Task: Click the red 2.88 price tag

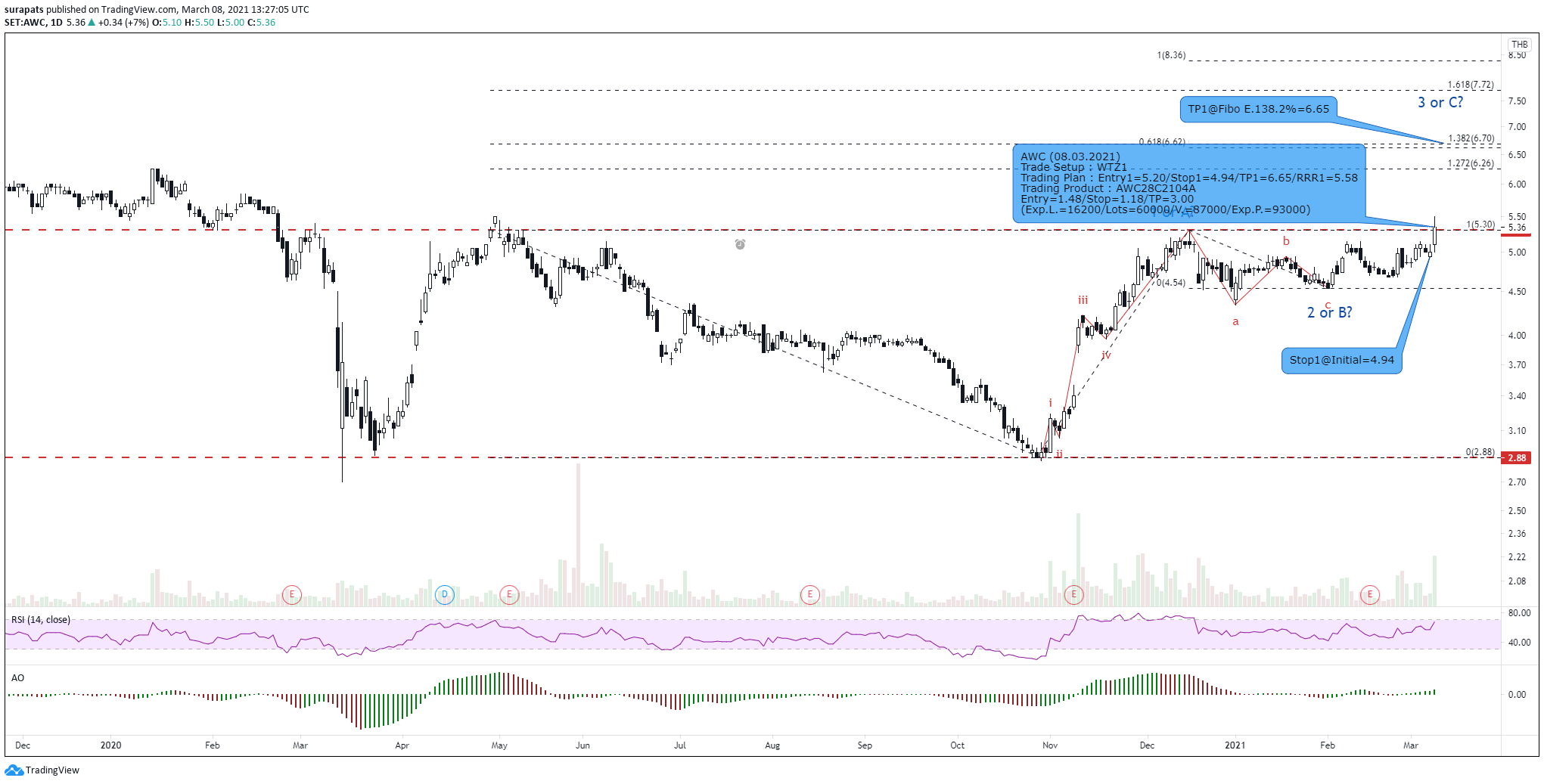Action: pyautogui.click(x=1516, y=457)
